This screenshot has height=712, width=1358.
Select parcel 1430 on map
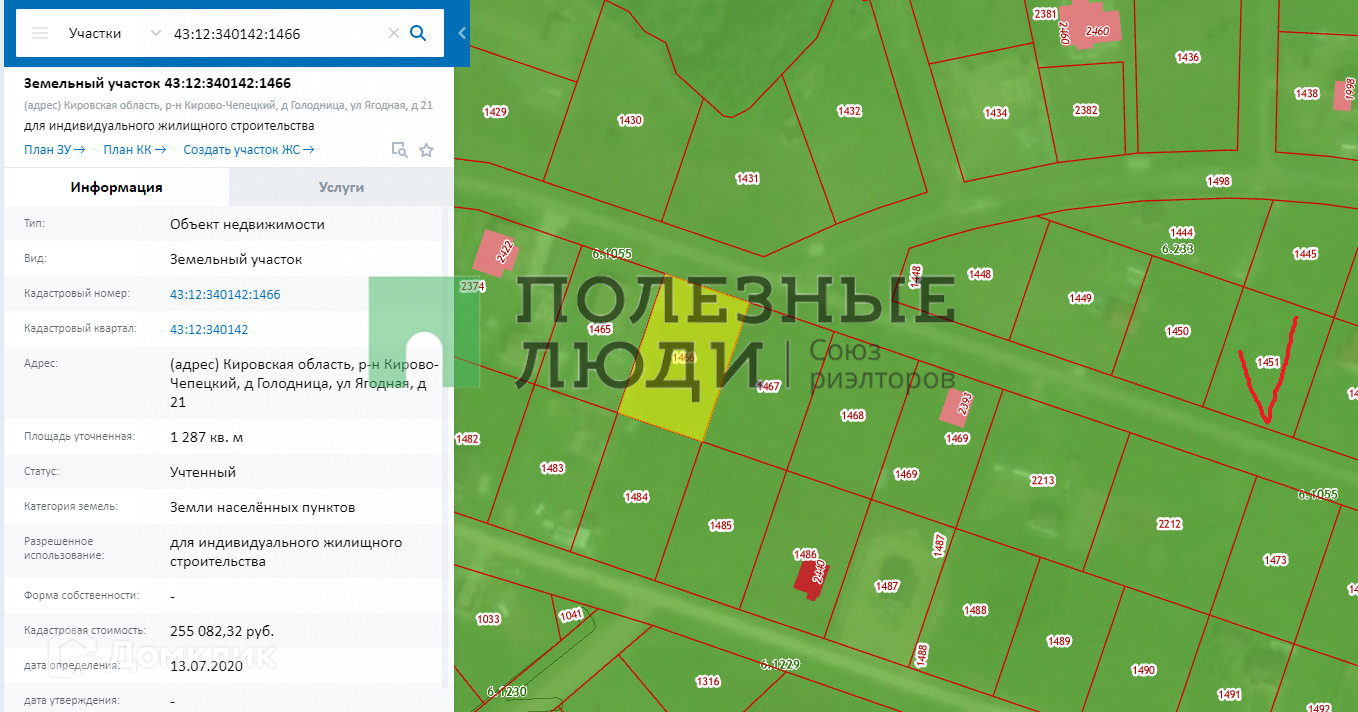(x=630, y=120)
